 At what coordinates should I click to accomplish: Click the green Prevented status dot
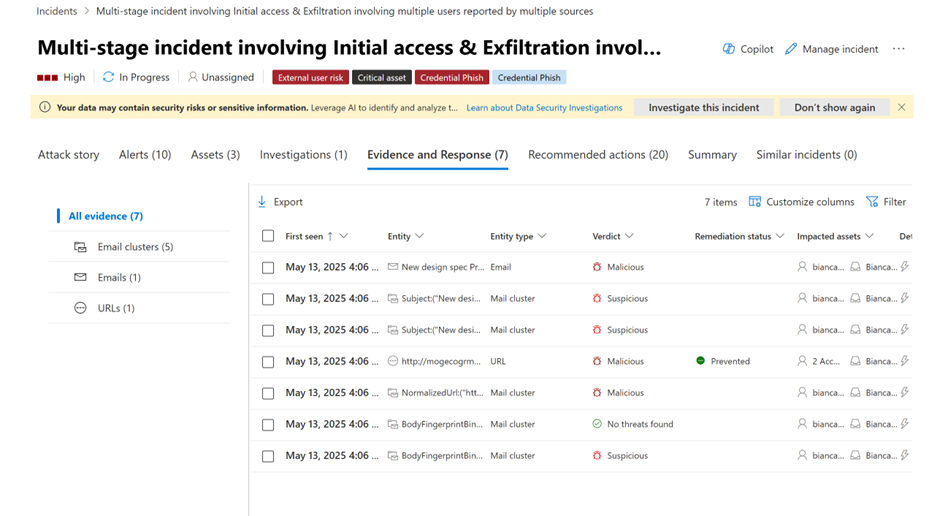[700, 361]
